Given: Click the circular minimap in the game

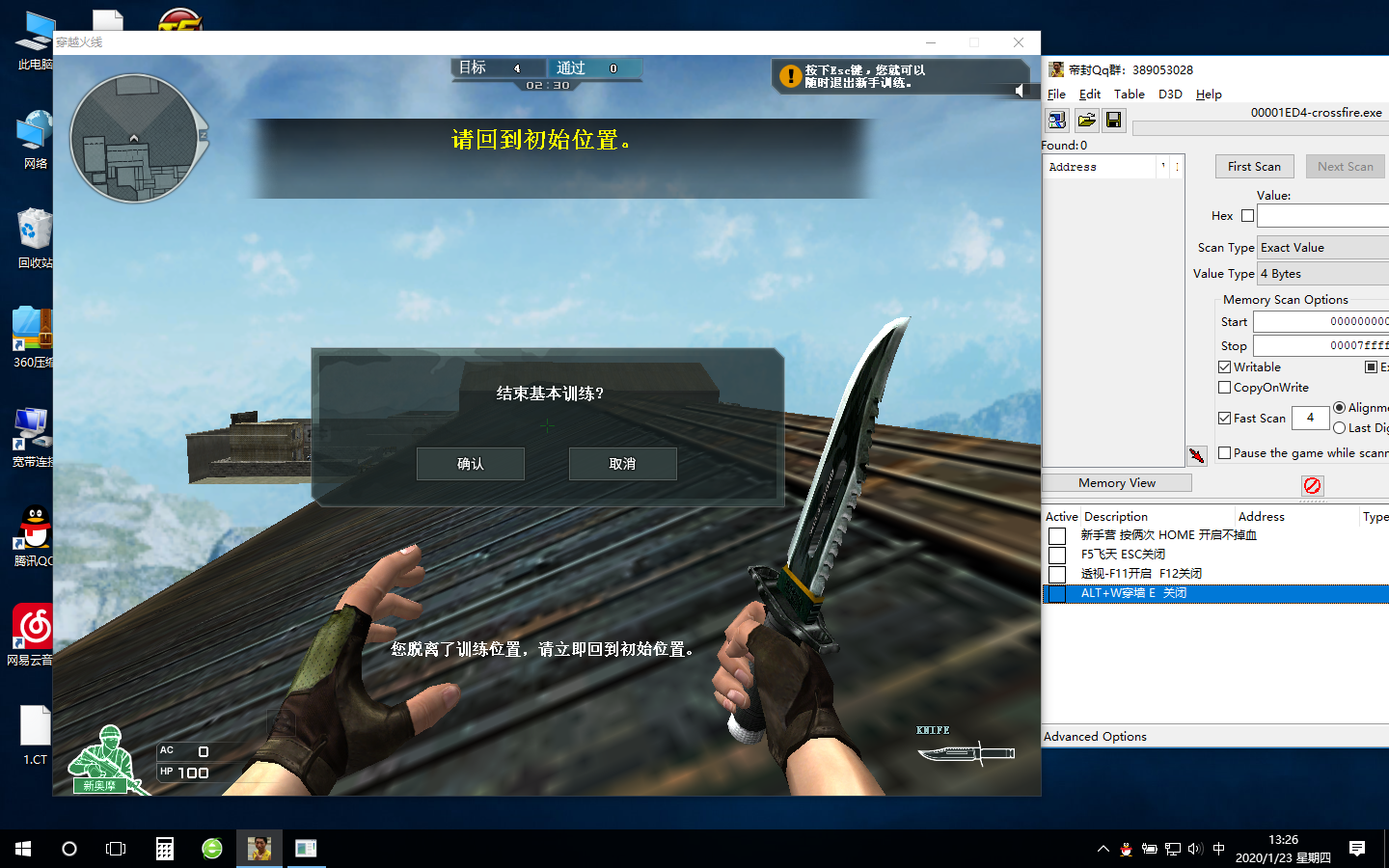Looking at the screenshot, I should click(x=135, y=139).
